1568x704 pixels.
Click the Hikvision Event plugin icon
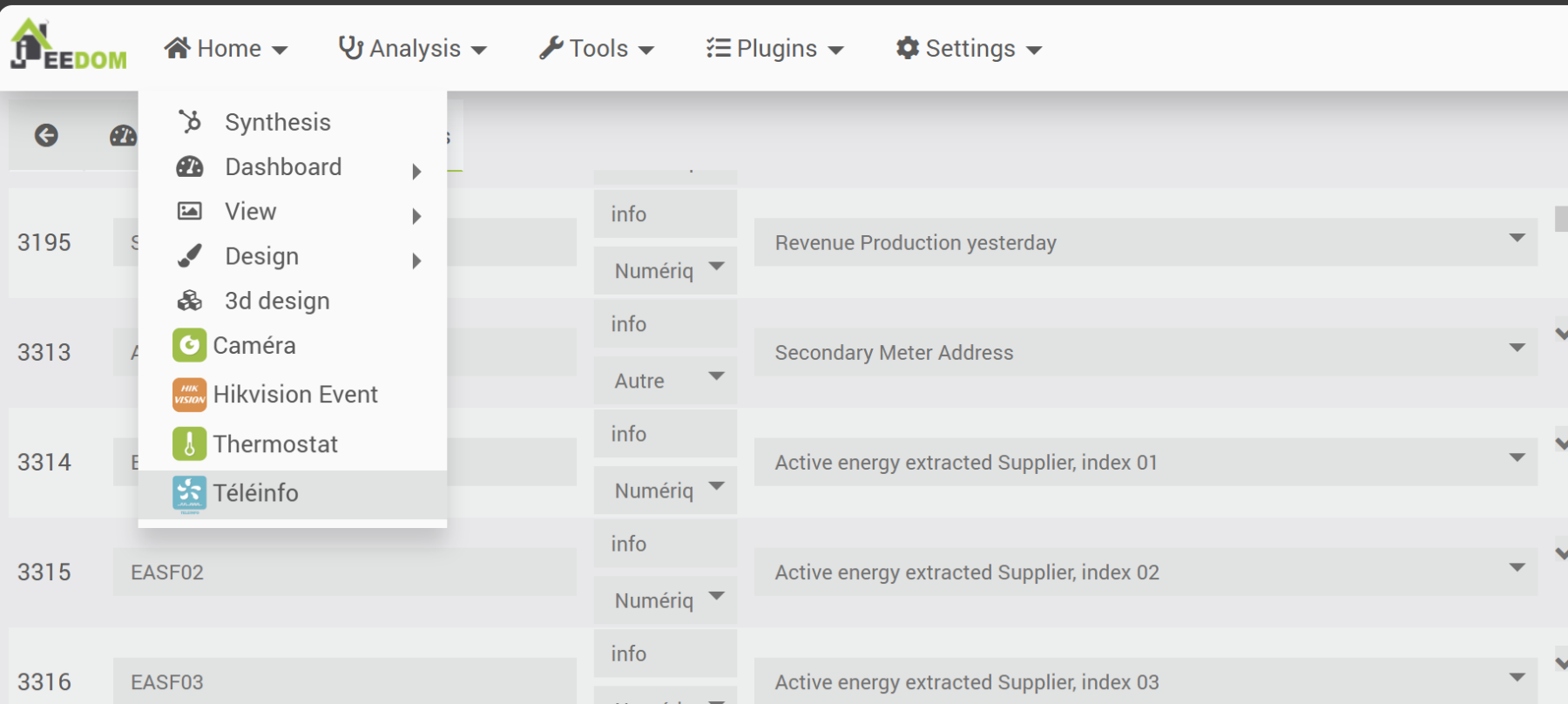(189, 395)
